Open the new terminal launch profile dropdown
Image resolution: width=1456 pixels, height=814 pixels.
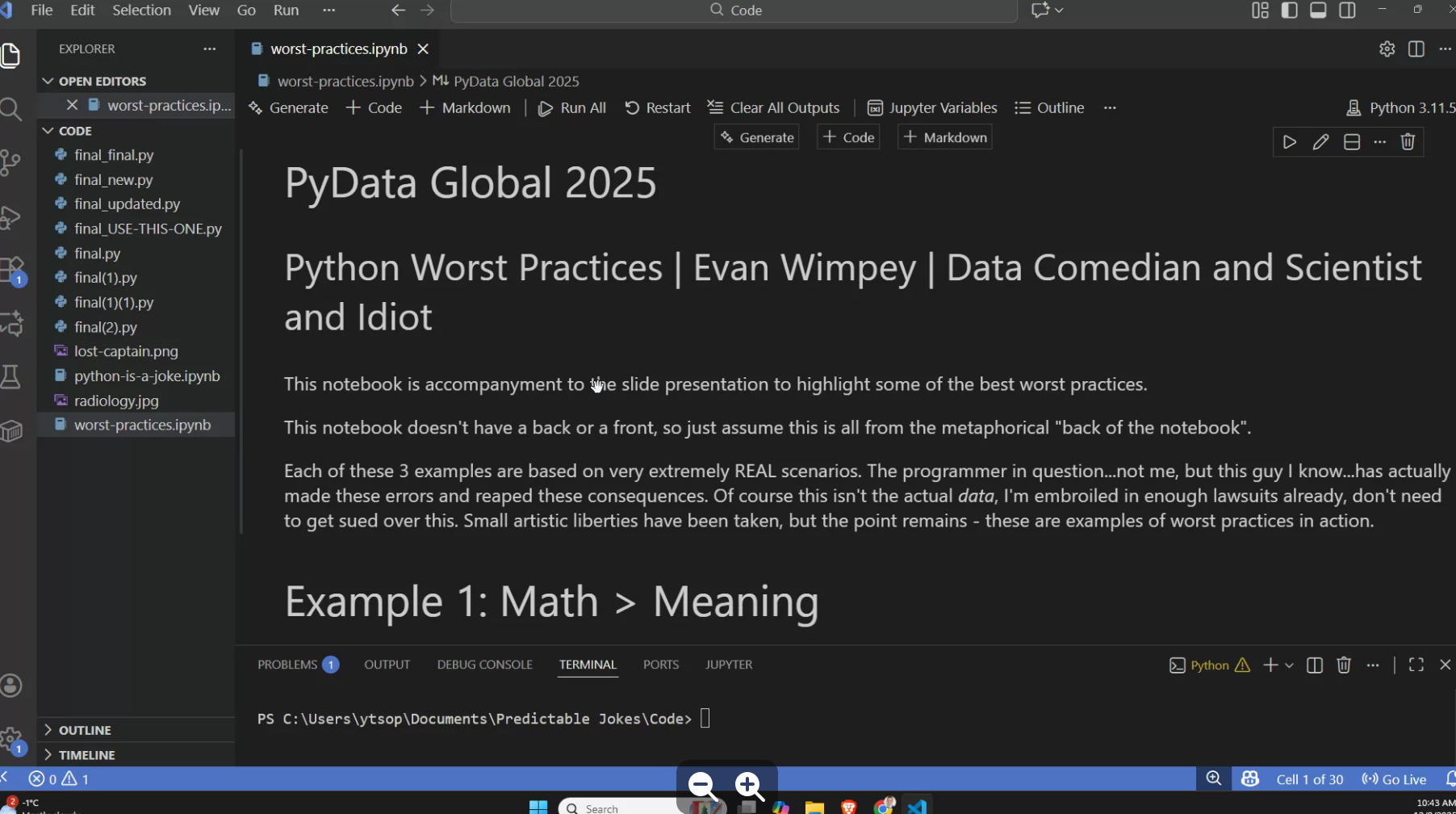pos(1289,665)
